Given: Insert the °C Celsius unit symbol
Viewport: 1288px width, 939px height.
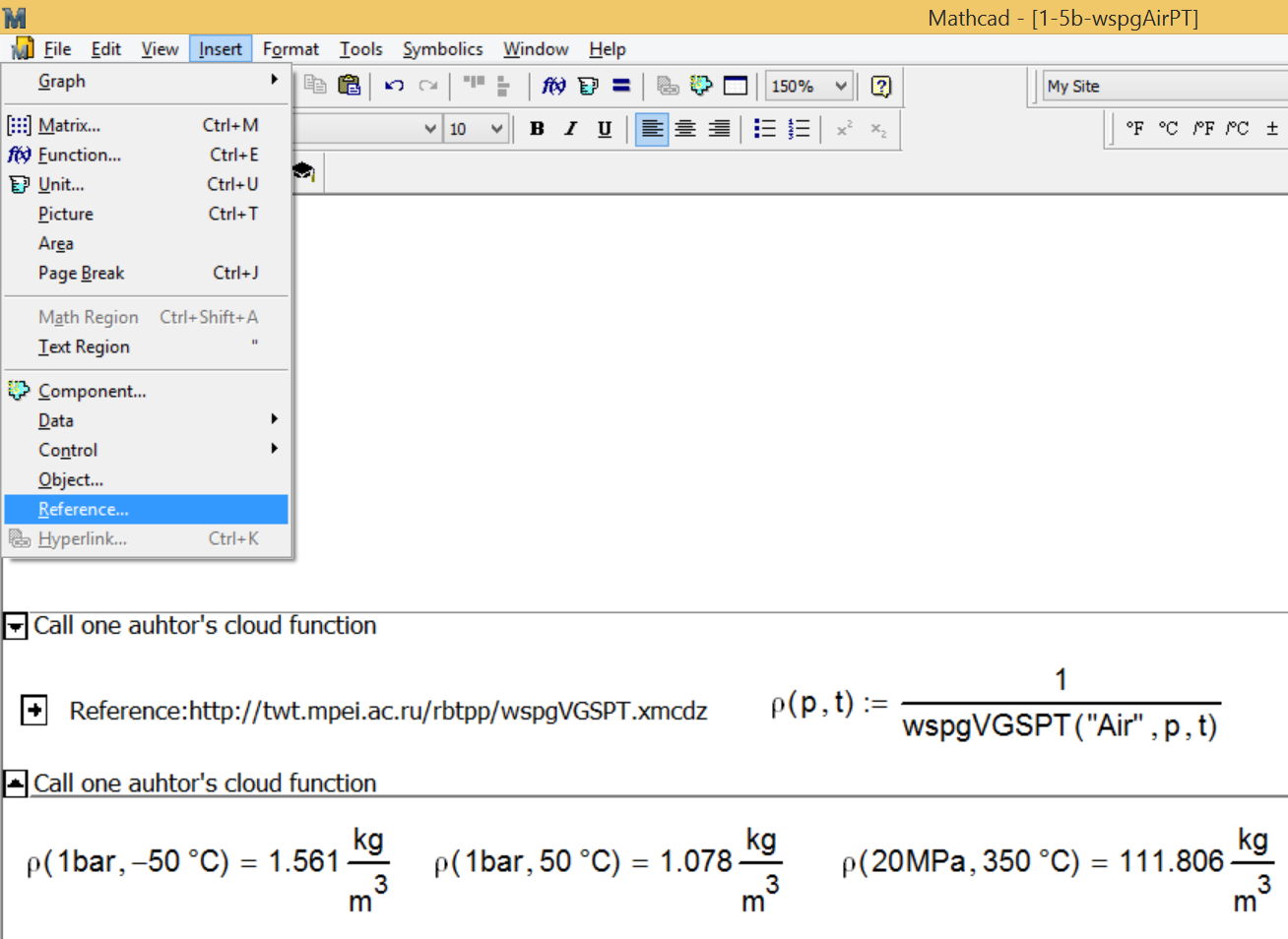Looking at the screenshot, I should [x=1168, y=128].
